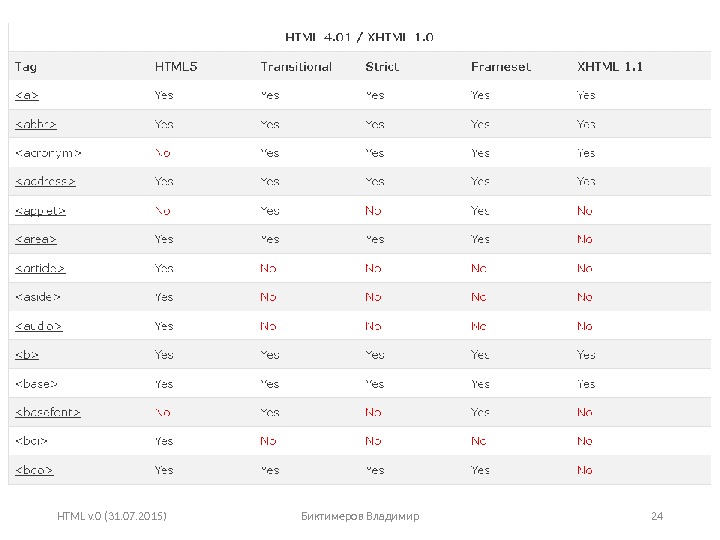This screenshot has width=720, height=540.
Task: Open the <audio> tag link
Action: tap(38, 326)
